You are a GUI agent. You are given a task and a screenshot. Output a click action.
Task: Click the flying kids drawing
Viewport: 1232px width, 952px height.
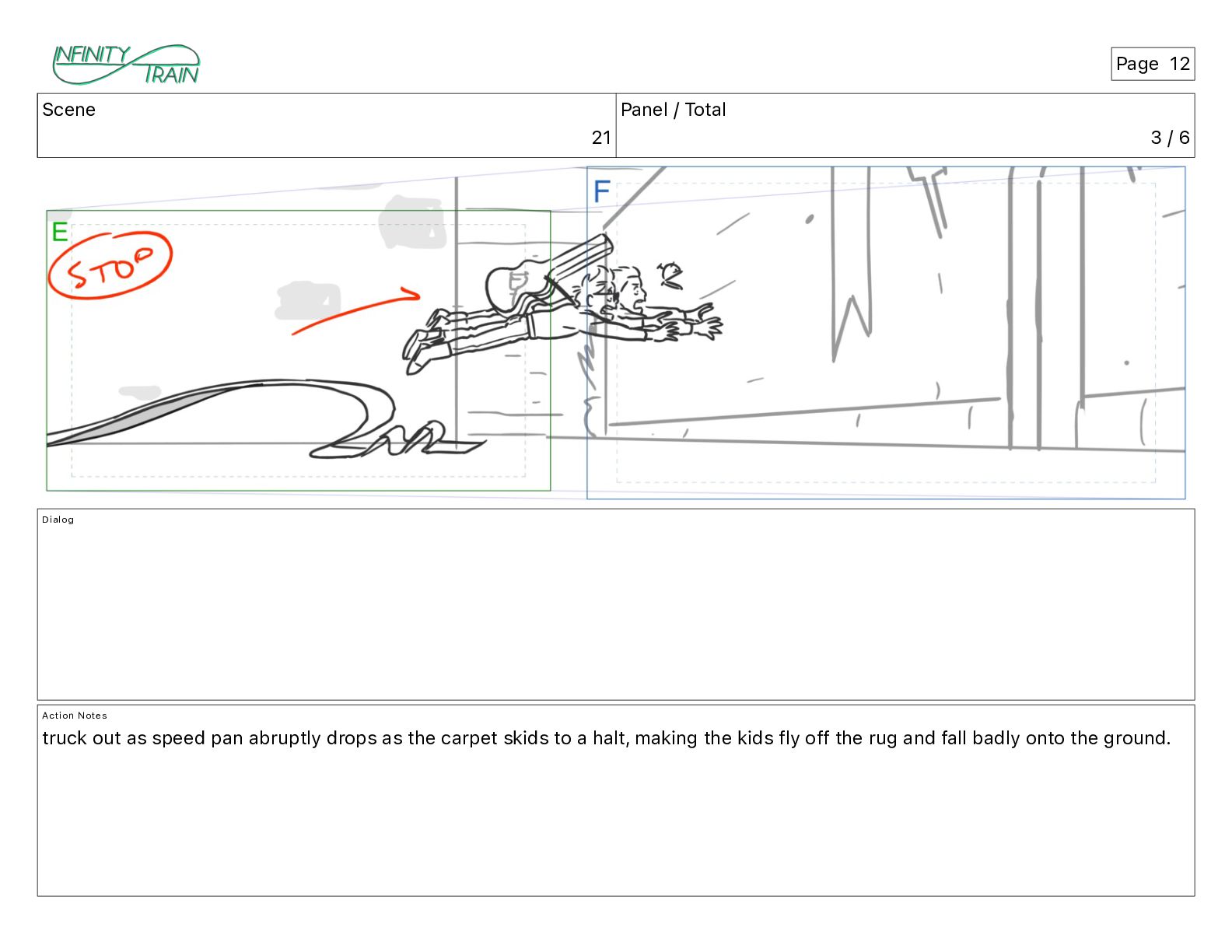click(562, 304)
